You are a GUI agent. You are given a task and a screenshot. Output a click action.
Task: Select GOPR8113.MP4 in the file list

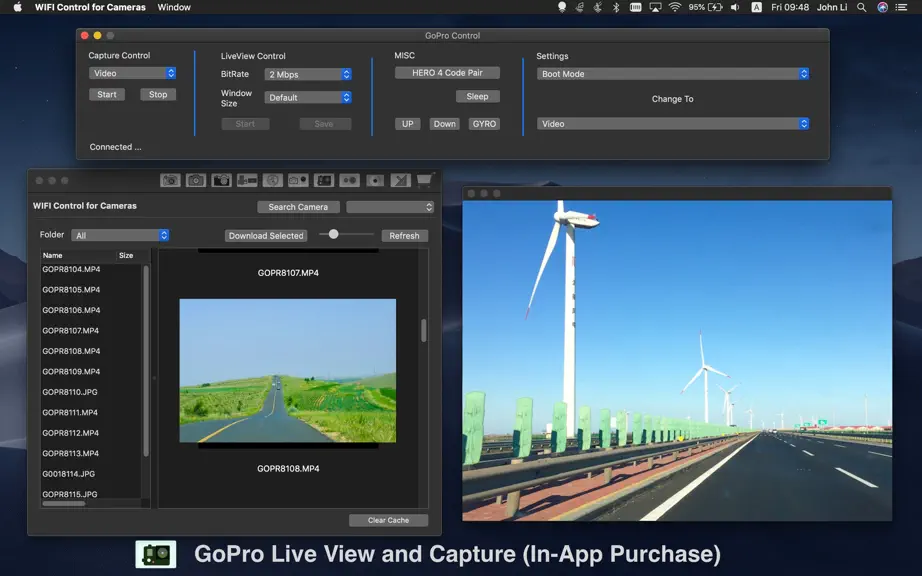point(71,453)
